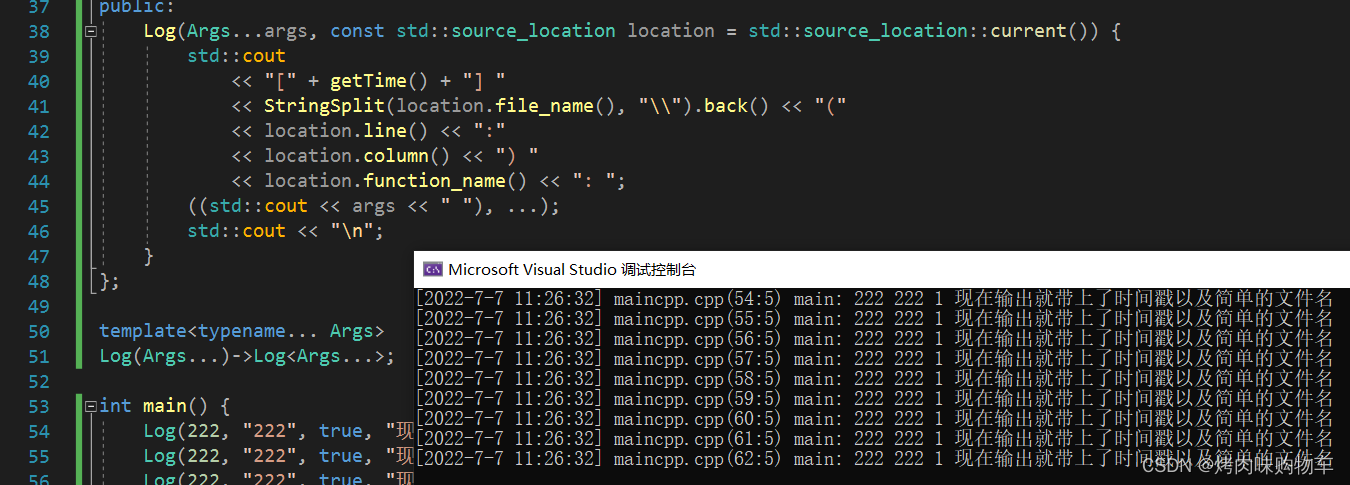
Task: Click console output row maincpp.cpp(60:5)
Action: 874,419
